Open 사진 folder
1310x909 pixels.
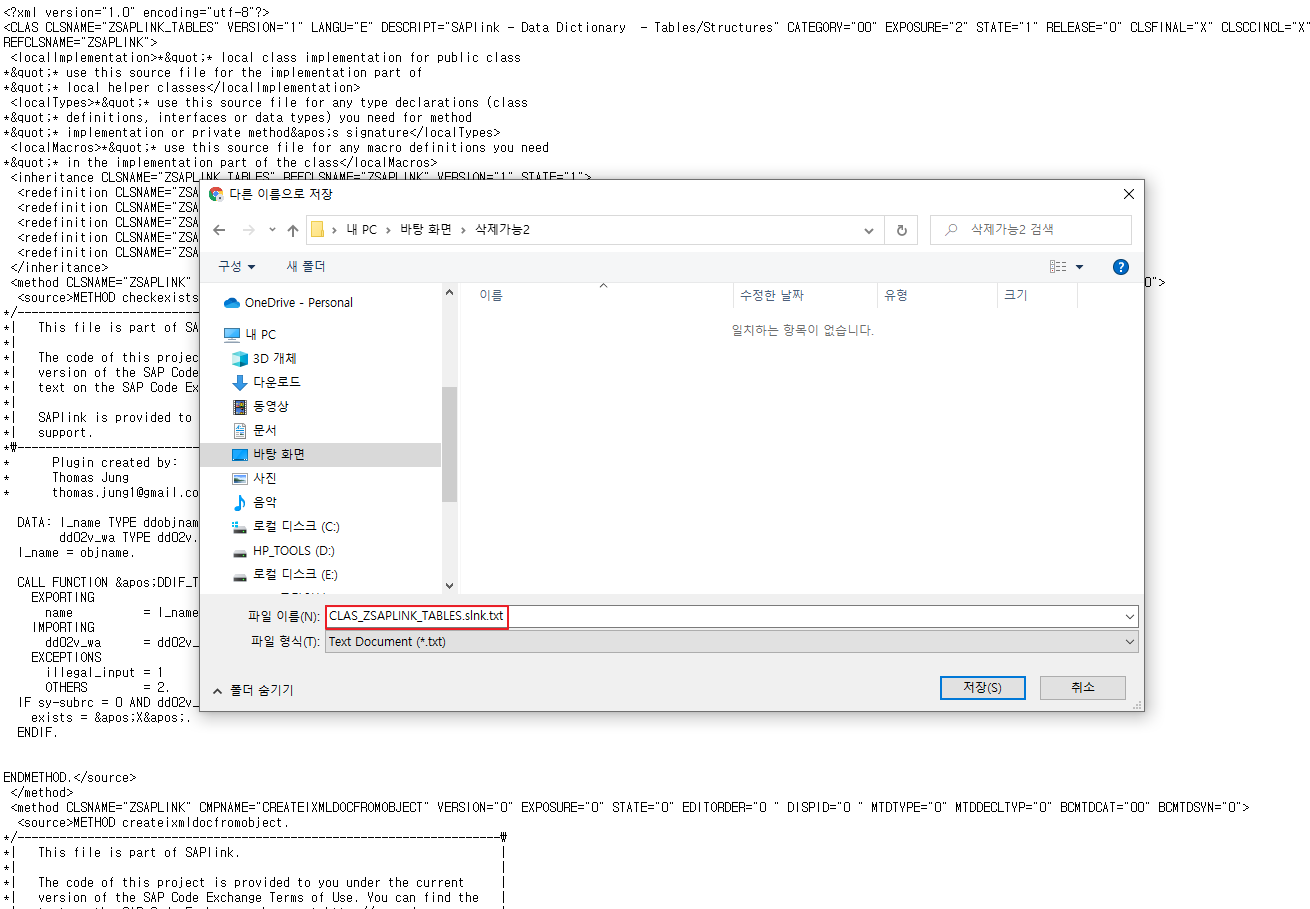[255, 478]
